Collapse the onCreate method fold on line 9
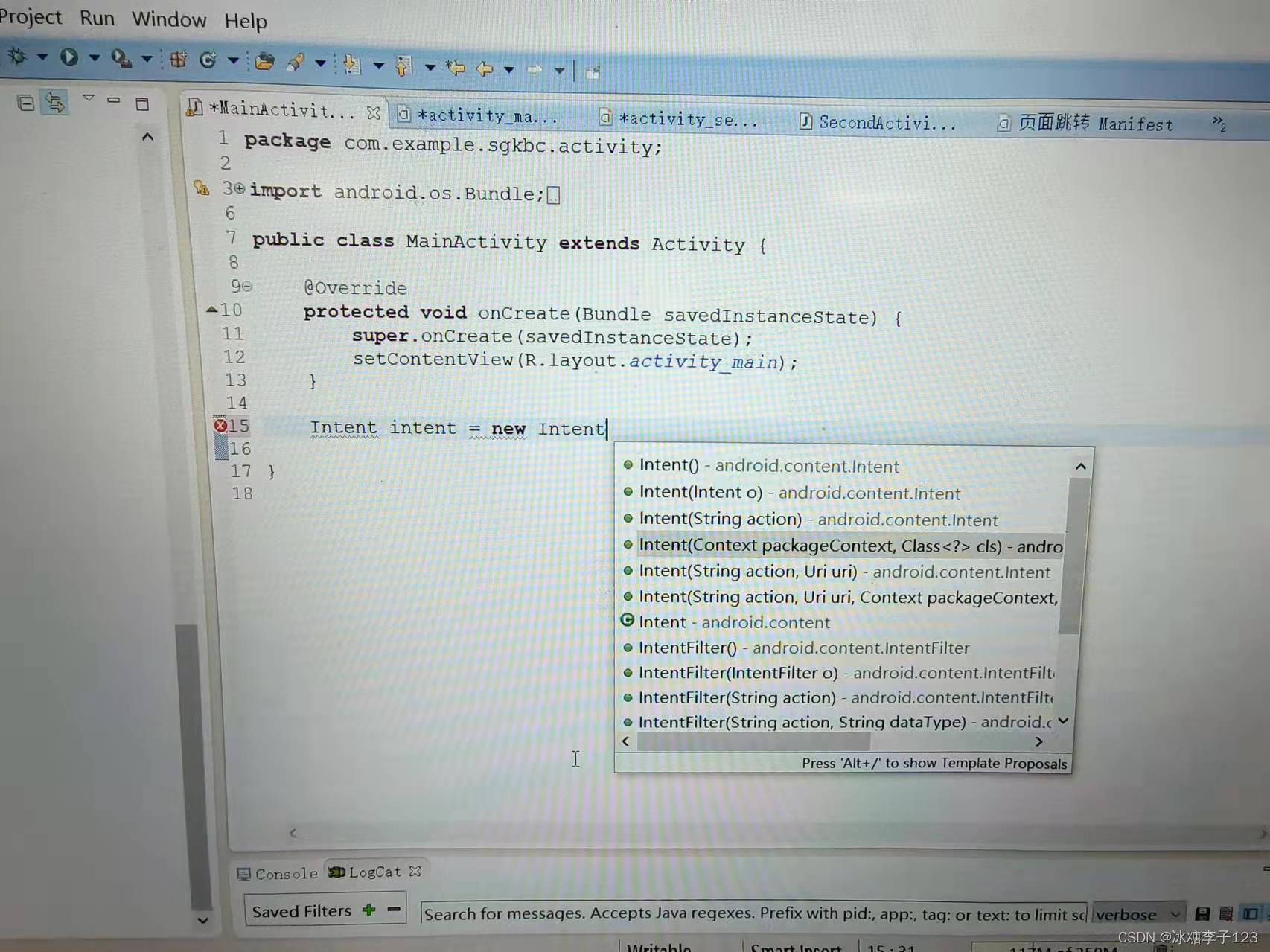Image resolution: width=1270 pixels, height=952 pixels. [x=247, y=286]
